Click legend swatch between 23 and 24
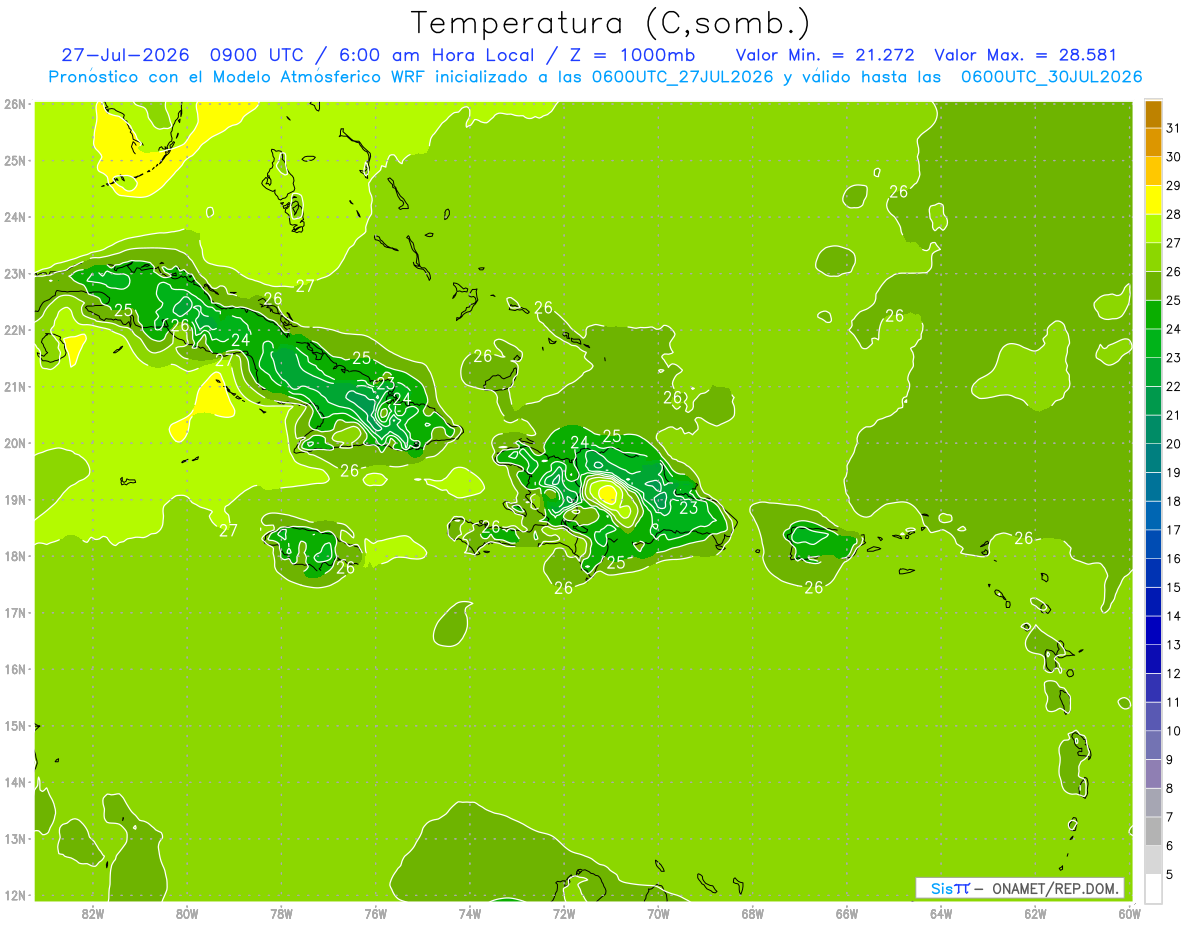 1153,343
